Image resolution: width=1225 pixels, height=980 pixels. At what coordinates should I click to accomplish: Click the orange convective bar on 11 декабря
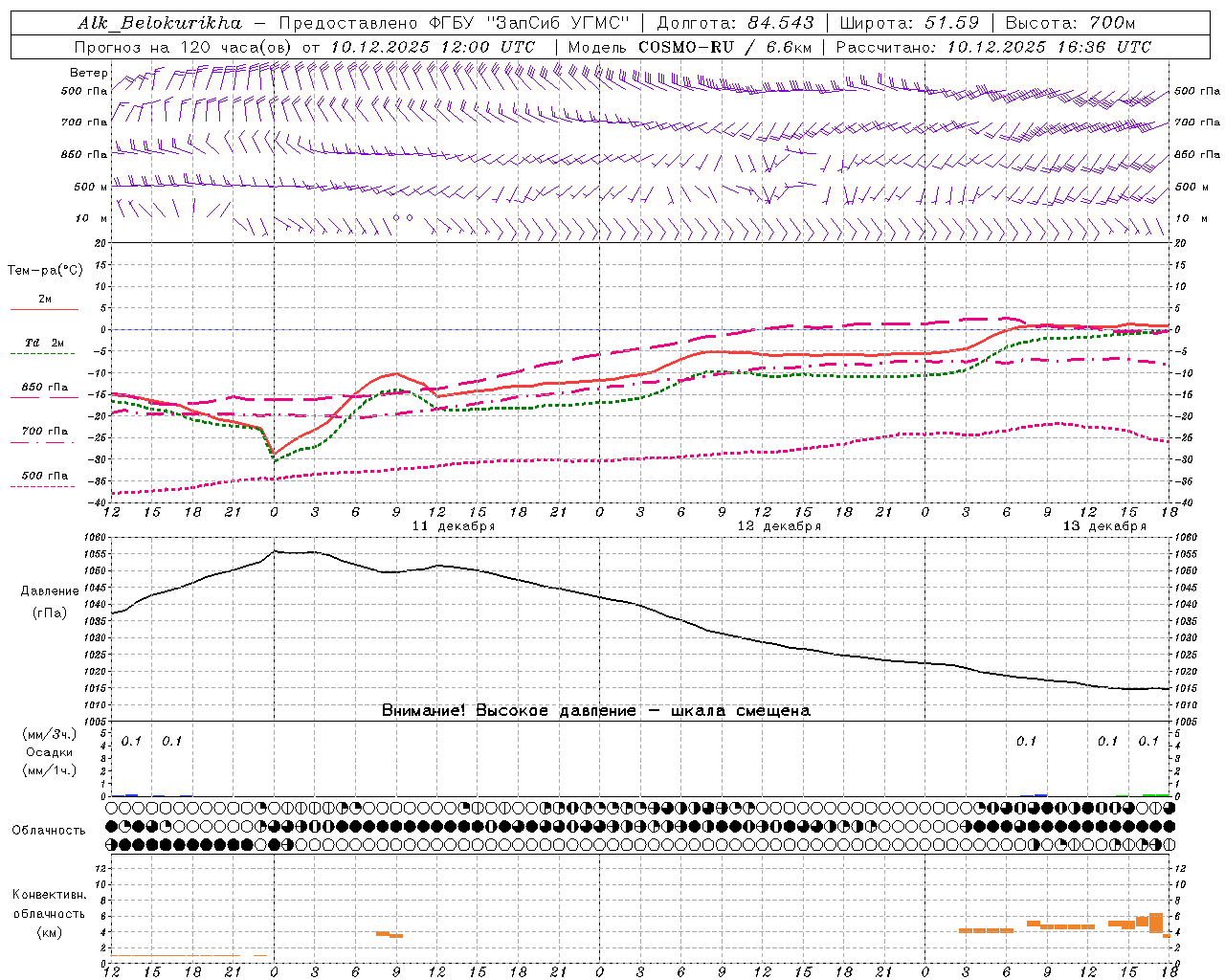pyautogui.click(x=389, y=934)
